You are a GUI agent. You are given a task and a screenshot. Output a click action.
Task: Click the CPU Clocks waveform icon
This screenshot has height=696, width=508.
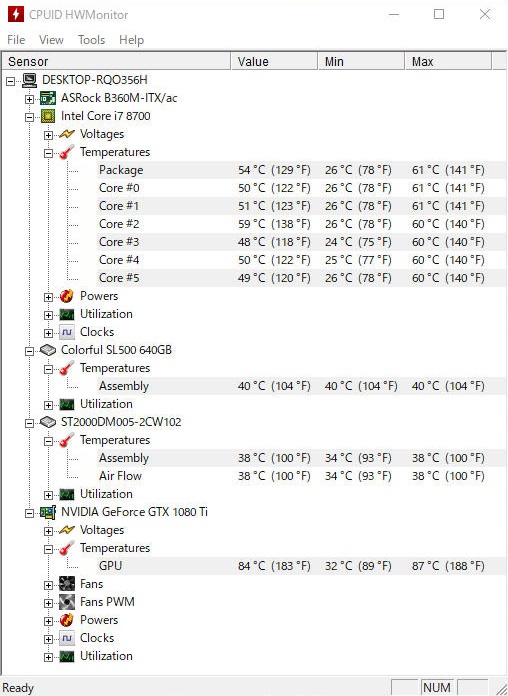coord(67,332)
